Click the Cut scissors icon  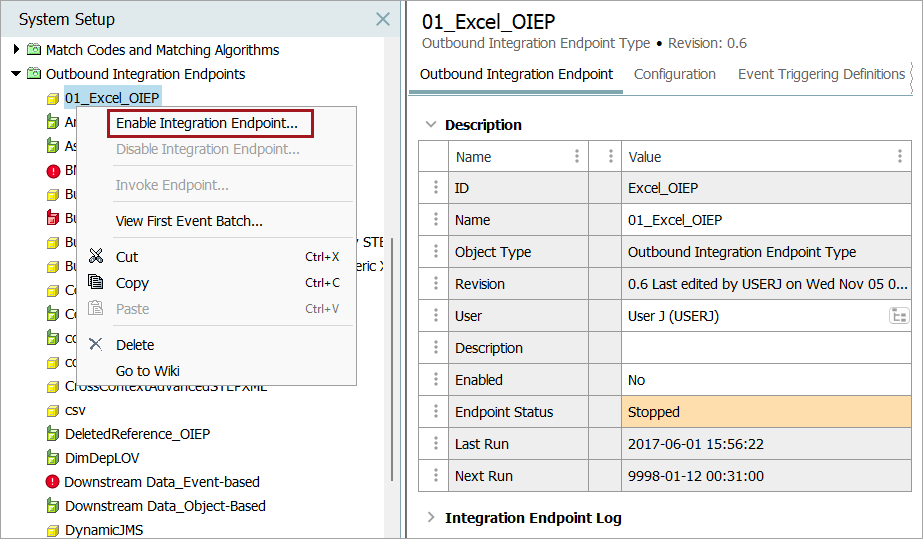[x=96, y=257]
